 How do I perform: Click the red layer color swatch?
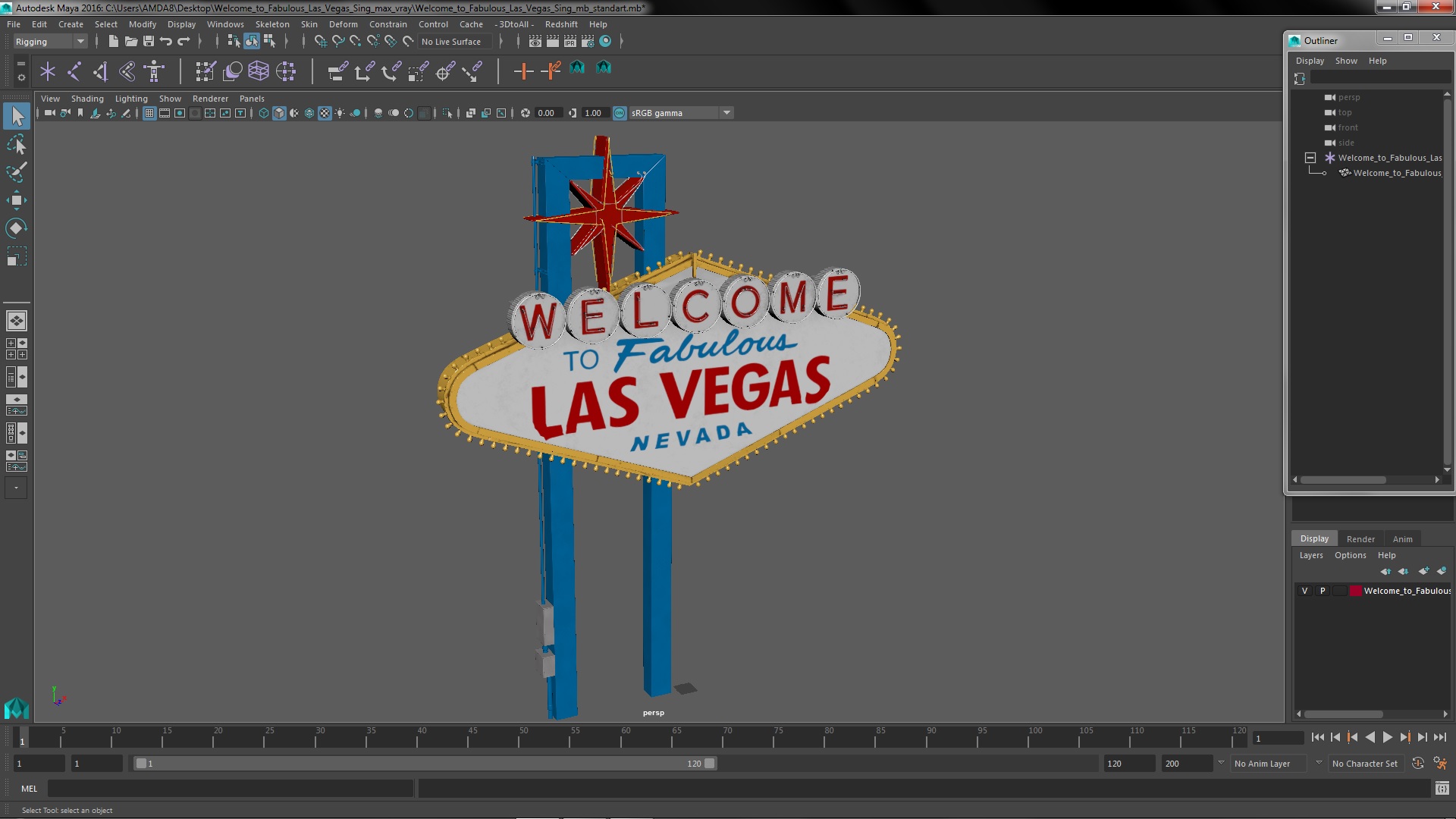point(1356,591)
